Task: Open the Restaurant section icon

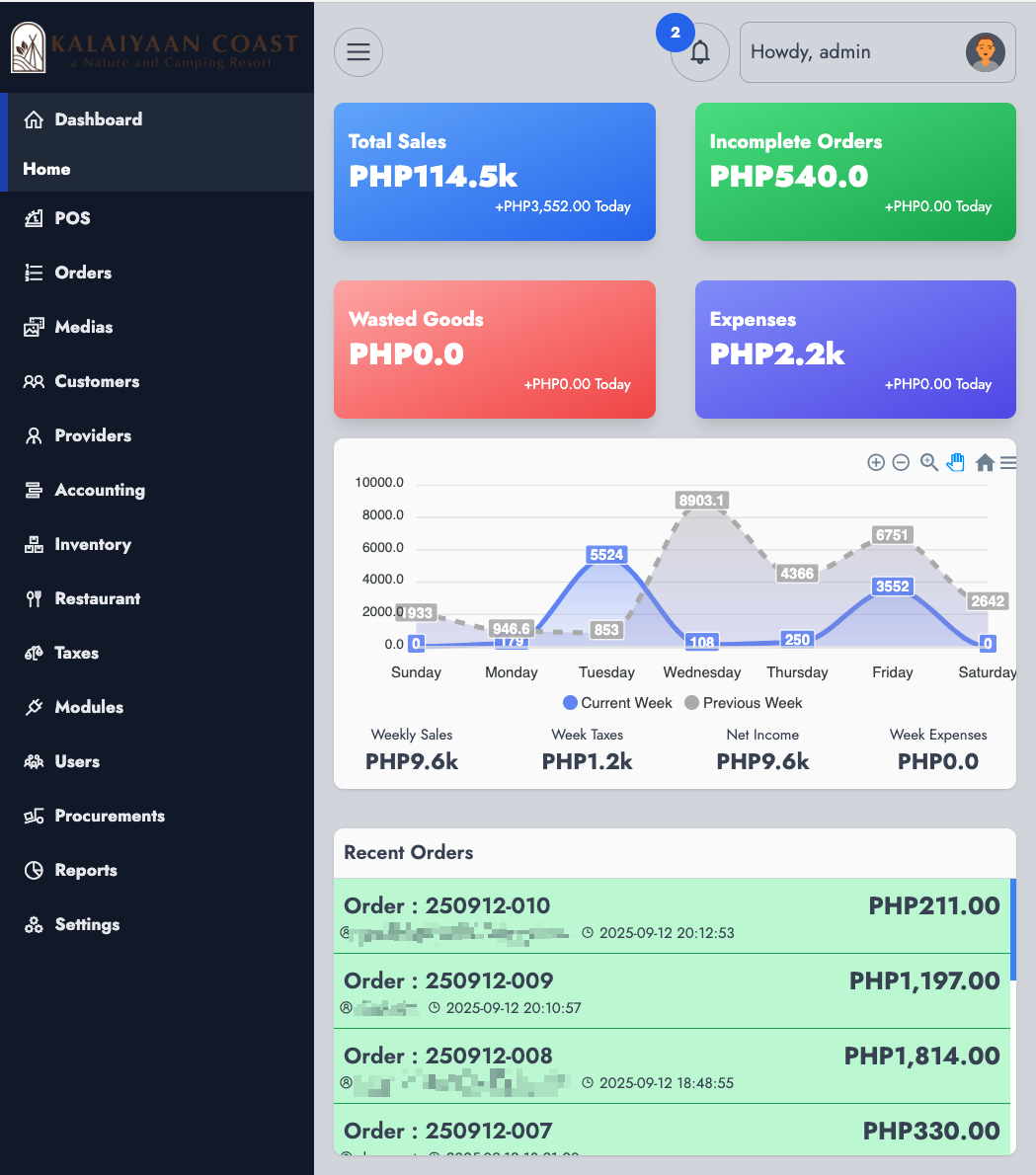Action: tap(34, 598)
